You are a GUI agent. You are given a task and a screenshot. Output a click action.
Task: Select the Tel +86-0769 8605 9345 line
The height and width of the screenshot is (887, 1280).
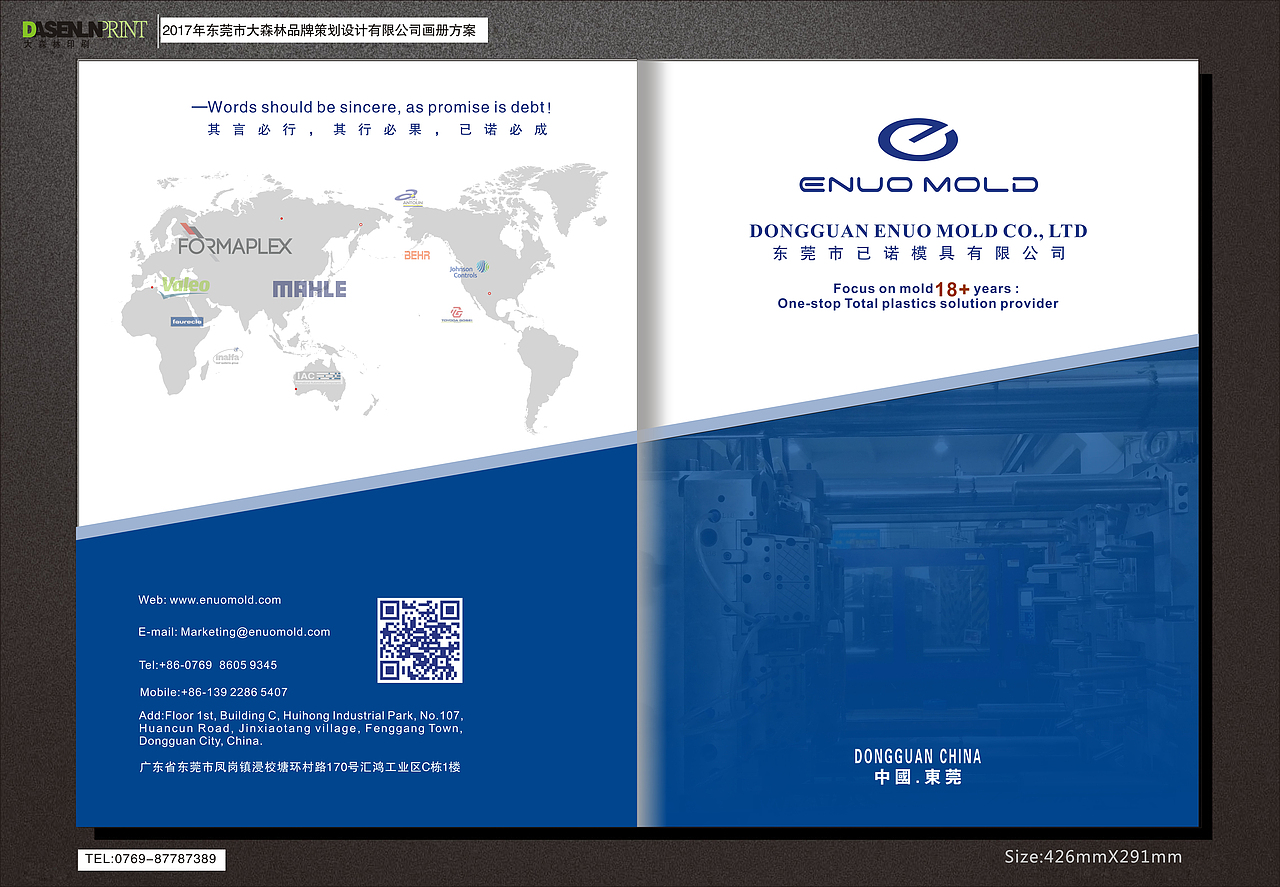tap(208, 665)
